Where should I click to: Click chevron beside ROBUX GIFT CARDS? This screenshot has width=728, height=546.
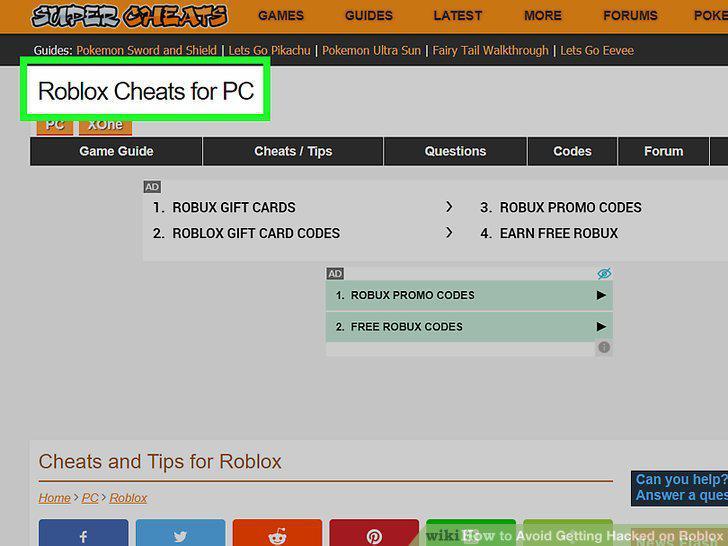click(448, 207)
